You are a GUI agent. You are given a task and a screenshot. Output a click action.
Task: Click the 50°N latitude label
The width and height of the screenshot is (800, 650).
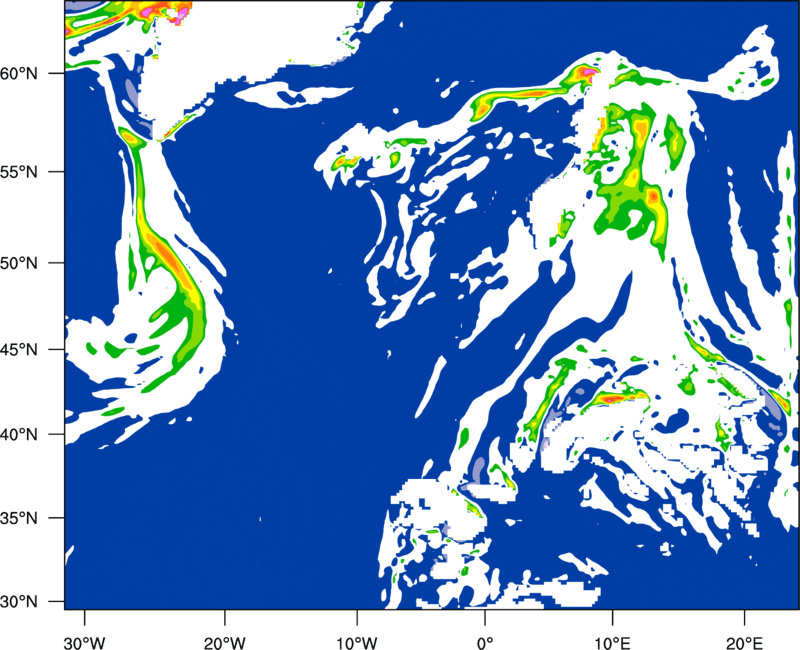[x=19, y=263]
